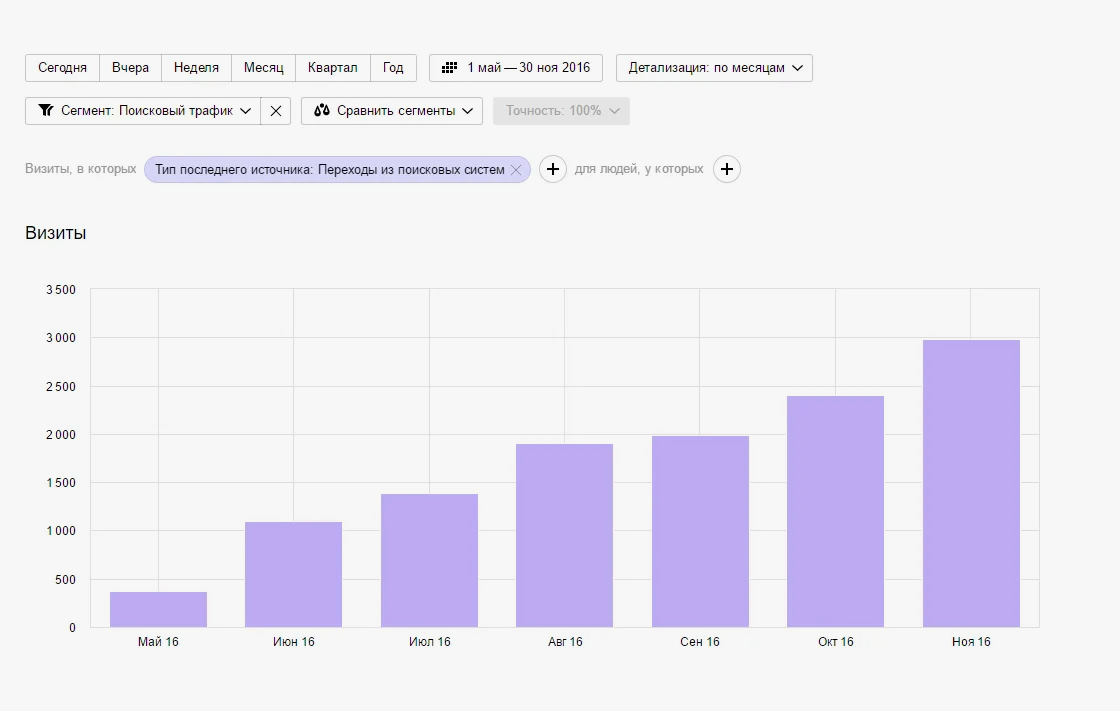Image resolution: width=1120 pixels, height=711 pixels.
Task: Open the Сегмент: Поисковый трафик dropdown
Action: (x=143, y=111)
